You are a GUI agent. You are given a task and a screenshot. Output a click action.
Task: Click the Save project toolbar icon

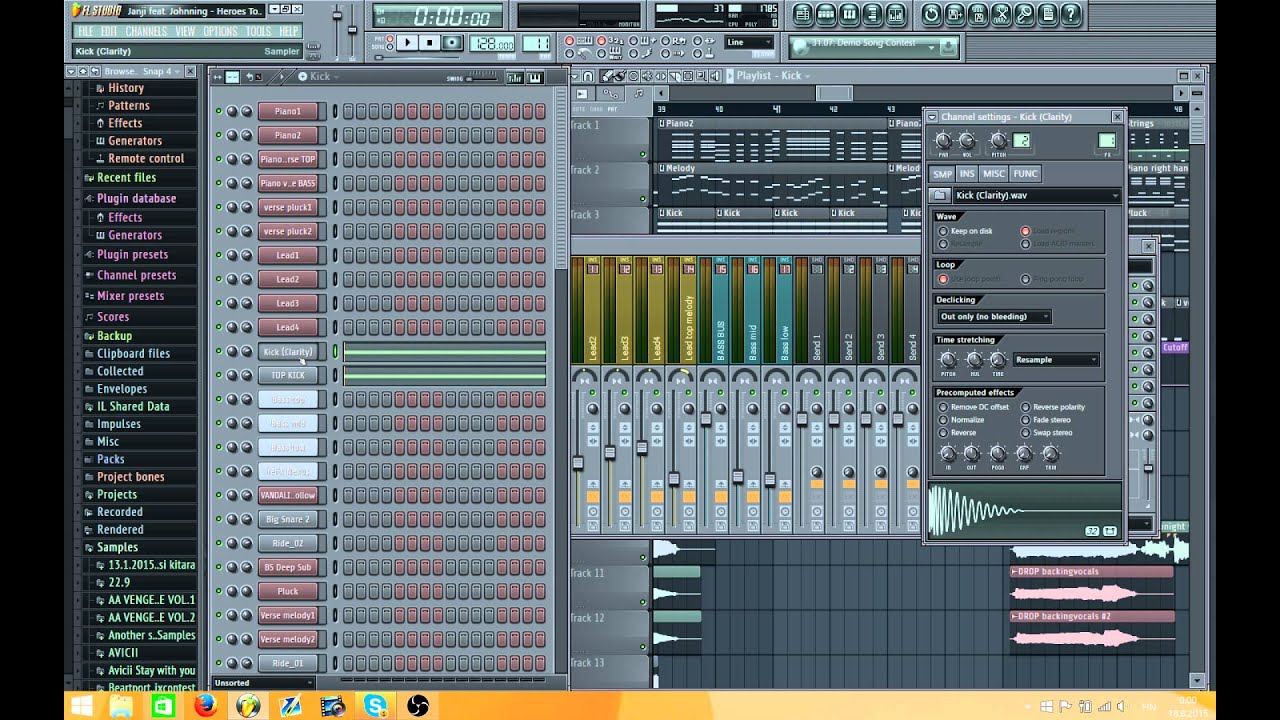point(955,13)
